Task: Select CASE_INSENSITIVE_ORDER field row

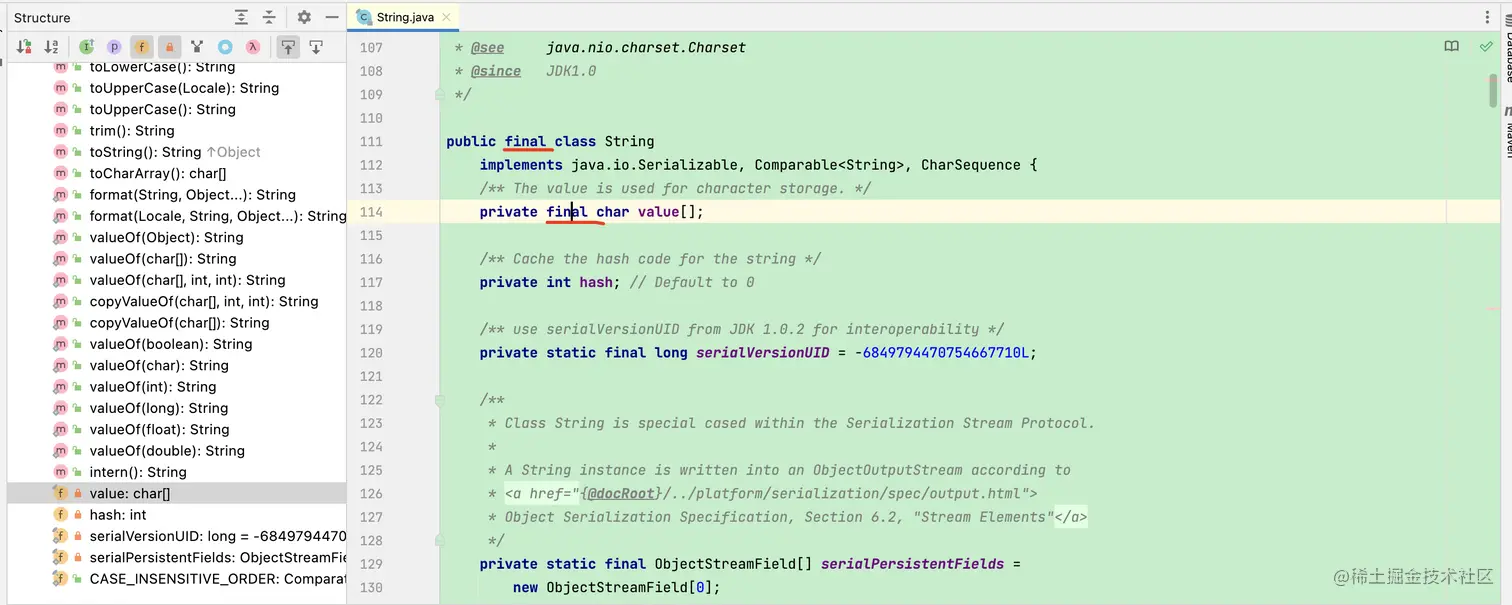Action: 217,579
